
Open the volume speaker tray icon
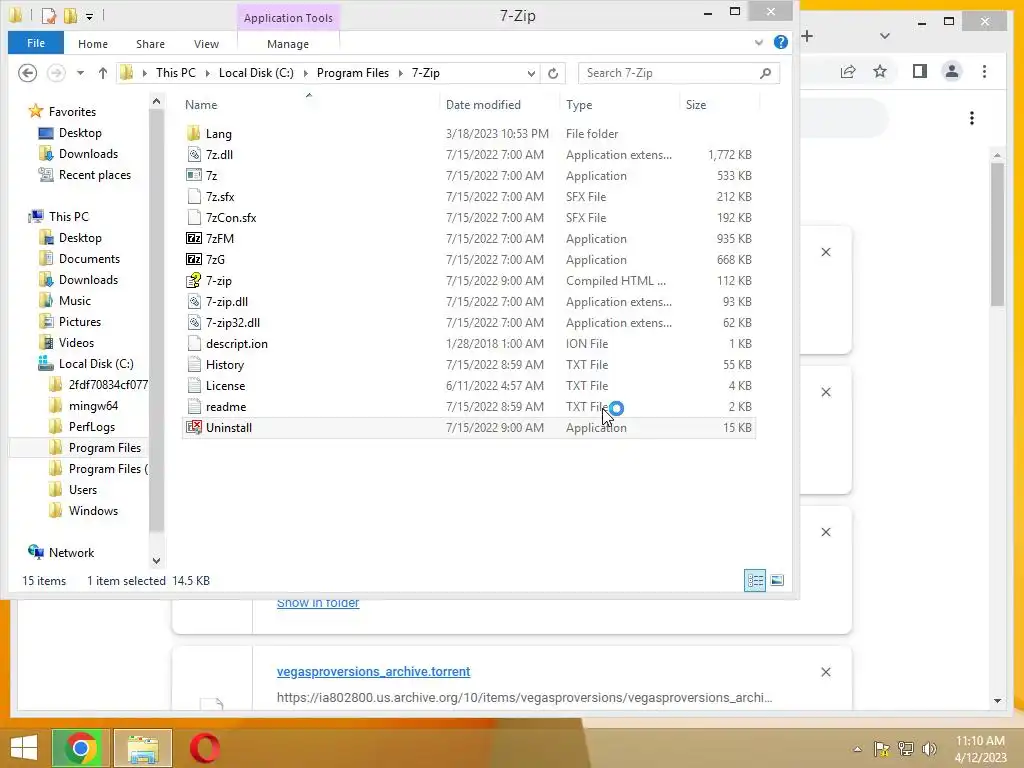(x=929, y=749)
